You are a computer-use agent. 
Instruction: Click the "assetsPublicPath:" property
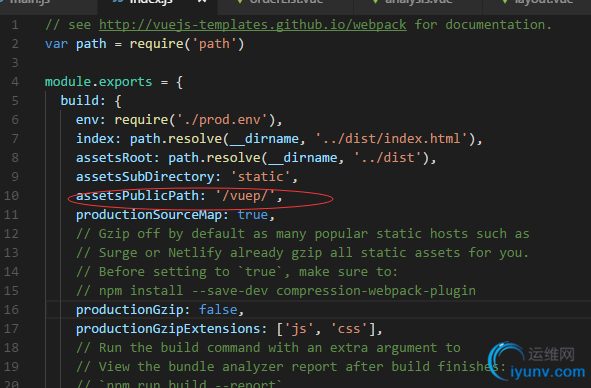click(x=141, y=196)
